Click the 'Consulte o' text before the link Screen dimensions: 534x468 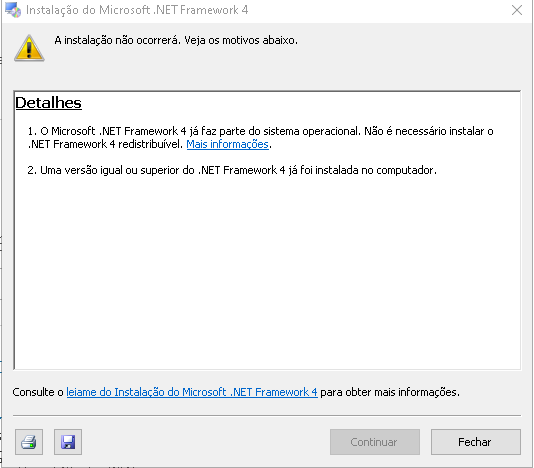[x=38, y=392]
